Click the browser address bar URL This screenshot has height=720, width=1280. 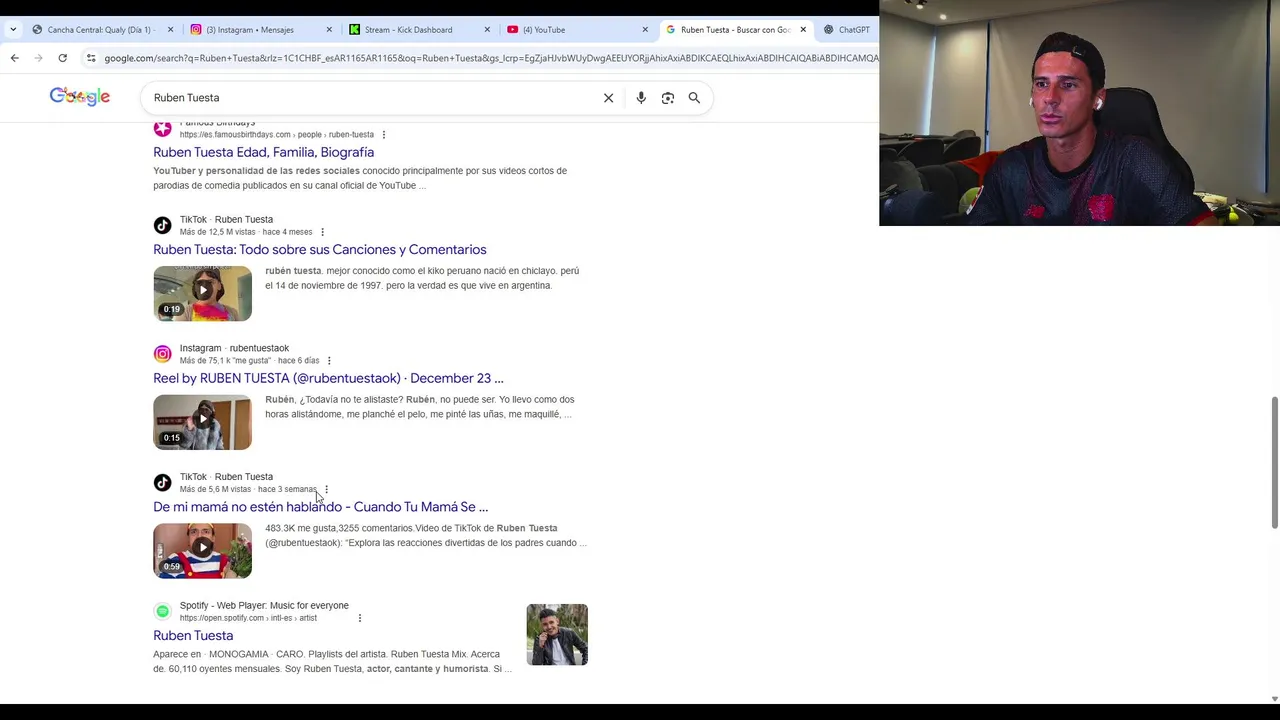490,58
